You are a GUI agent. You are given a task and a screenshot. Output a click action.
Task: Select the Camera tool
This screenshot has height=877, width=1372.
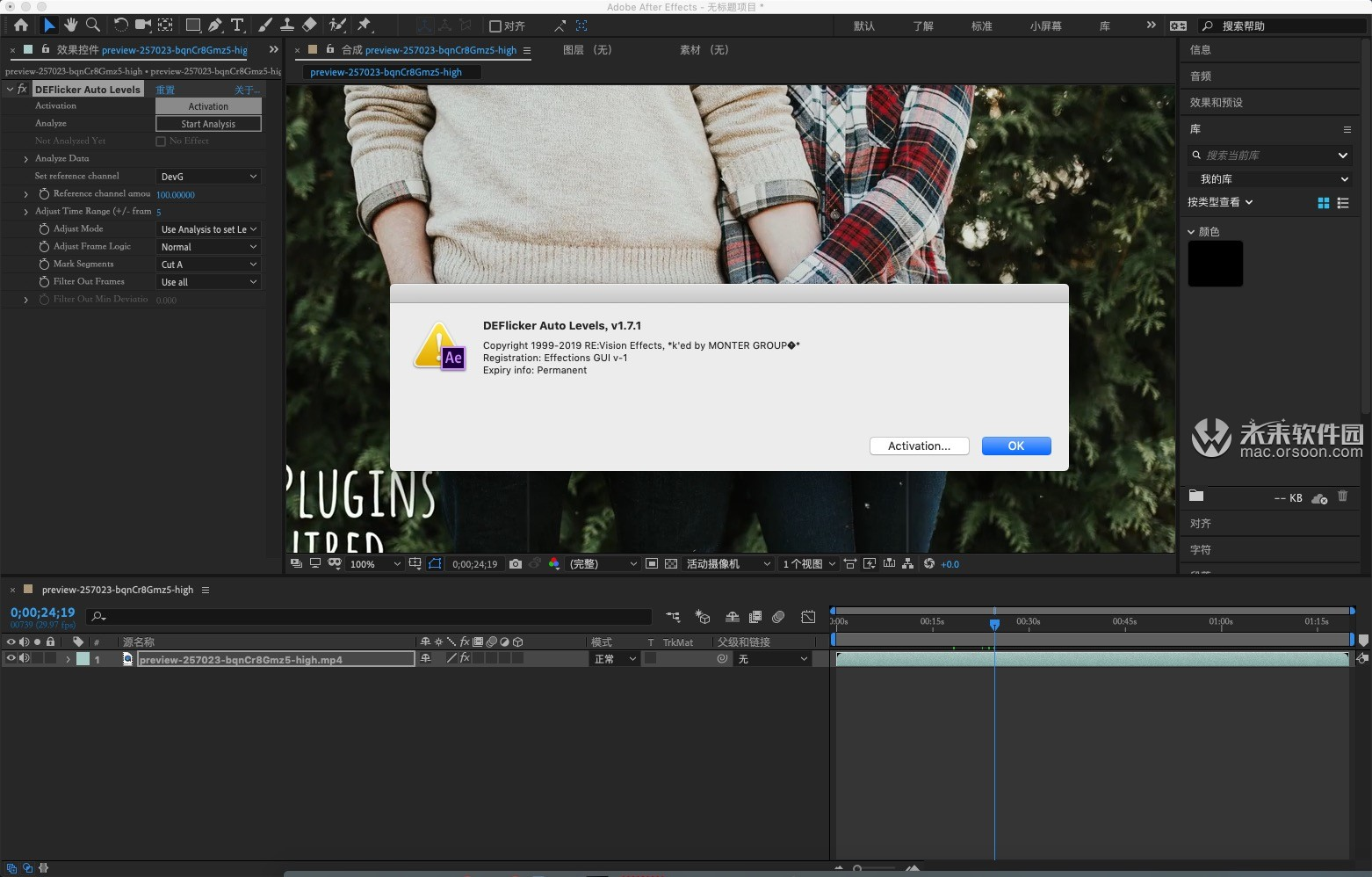pyautogui.click(x=143, y=25)
